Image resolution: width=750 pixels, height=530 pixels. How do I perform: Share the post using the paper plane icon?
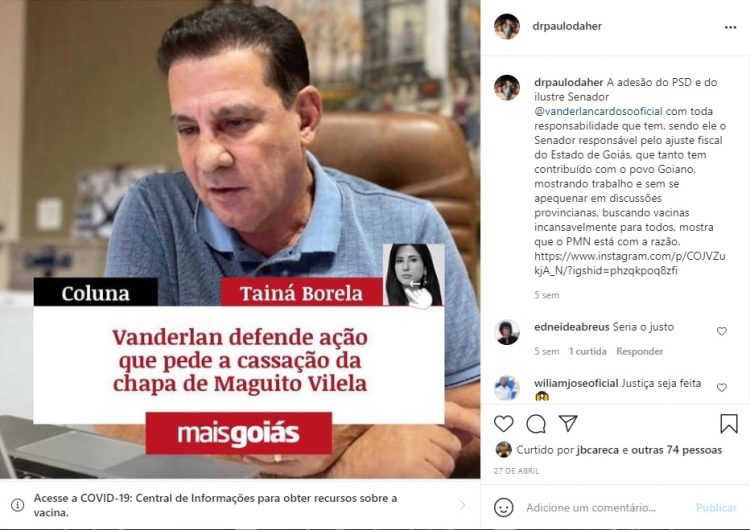tap(568, 423)
